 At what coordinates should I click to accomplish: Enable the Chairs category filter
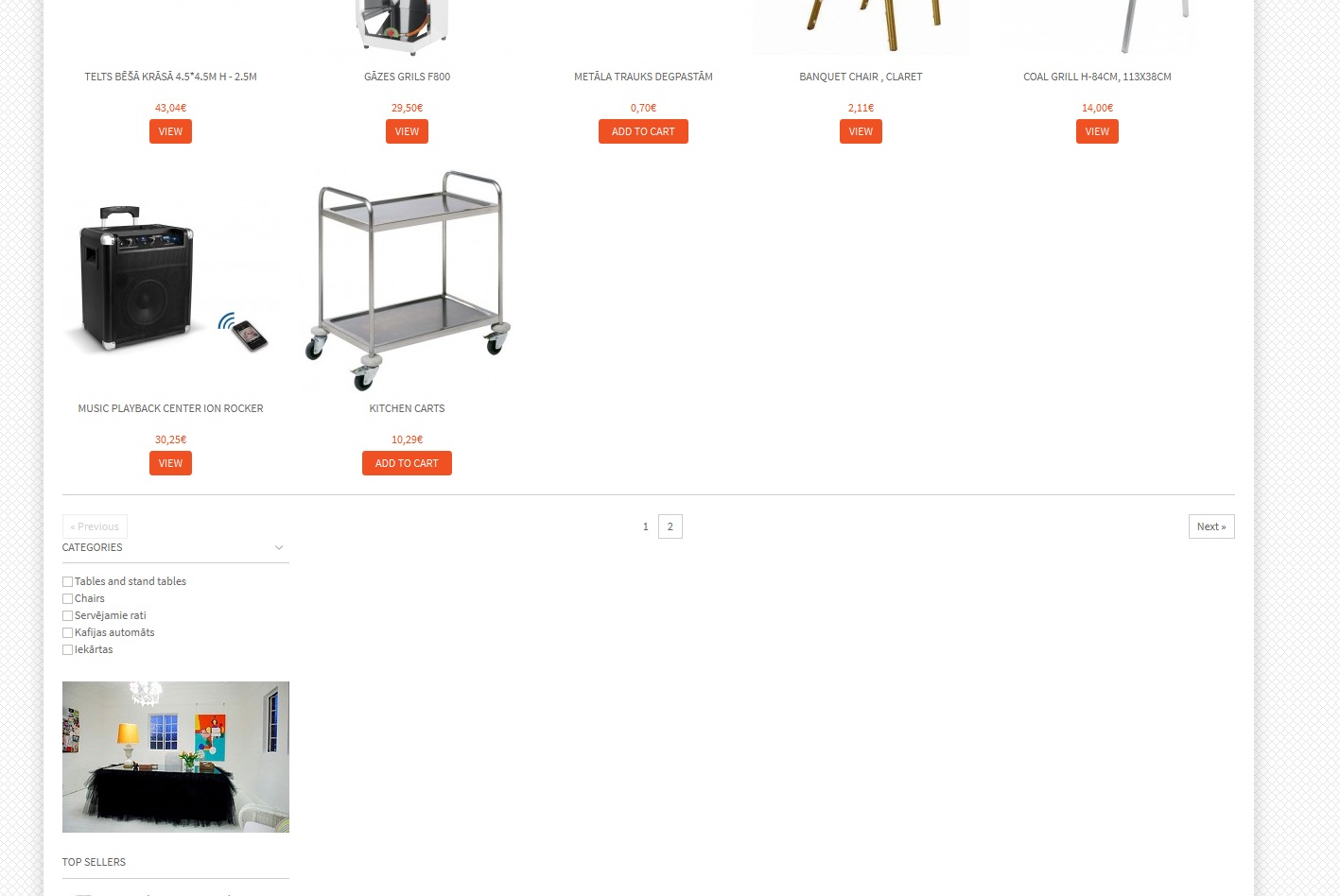pyautogui.click(x=67, y=599)
